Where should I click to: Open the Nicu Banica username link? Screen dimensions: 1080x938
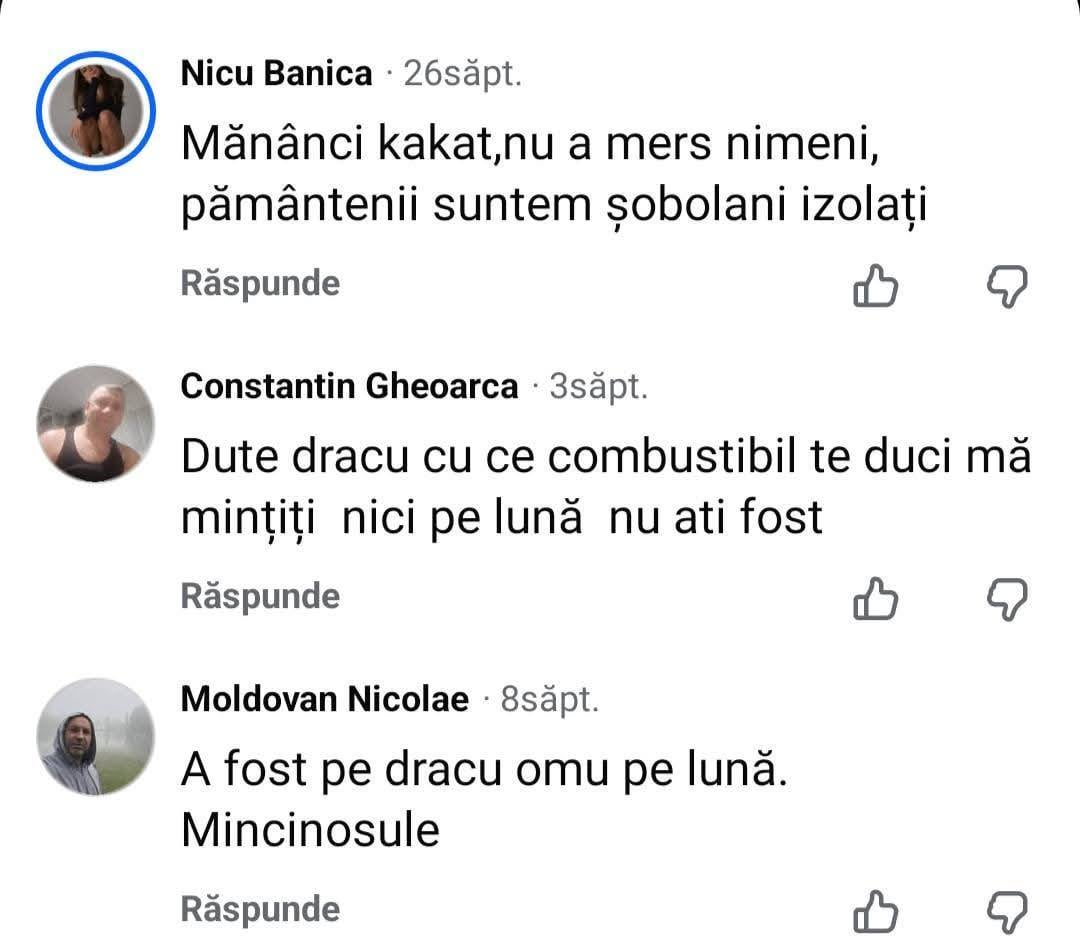(276, 74)
